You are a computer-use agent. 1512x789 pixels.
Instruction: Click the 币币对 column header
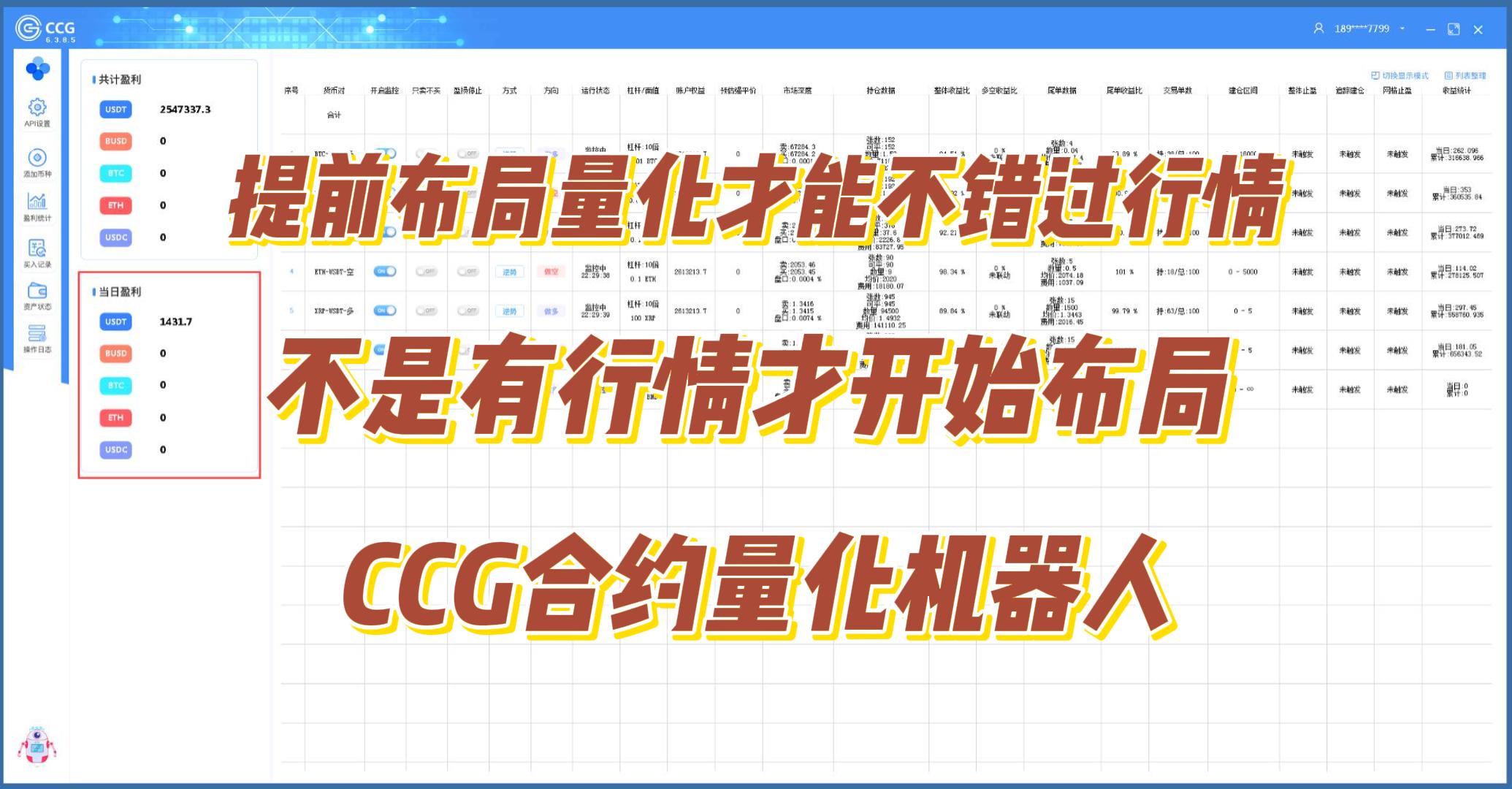[x=334, y=91]
